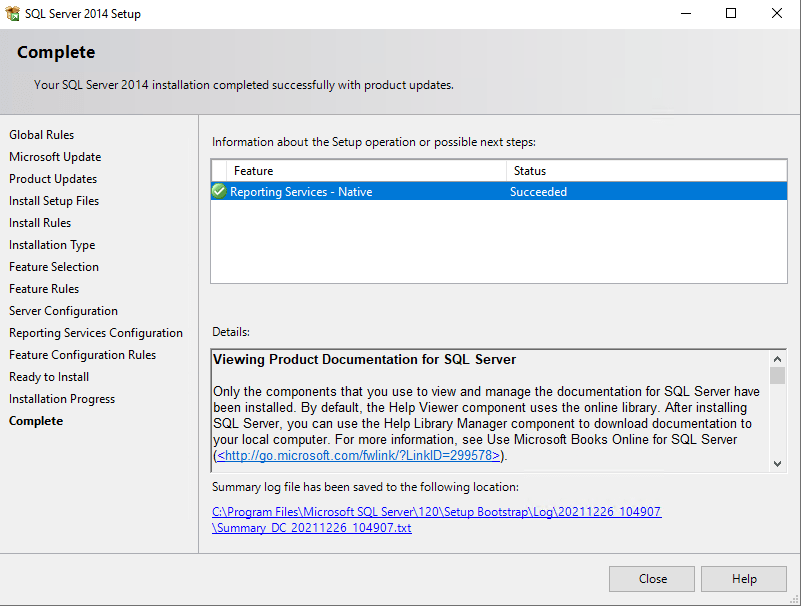Click the green success checkmark icon
This screenshot has height=607, width=801.
coord(219,191)
